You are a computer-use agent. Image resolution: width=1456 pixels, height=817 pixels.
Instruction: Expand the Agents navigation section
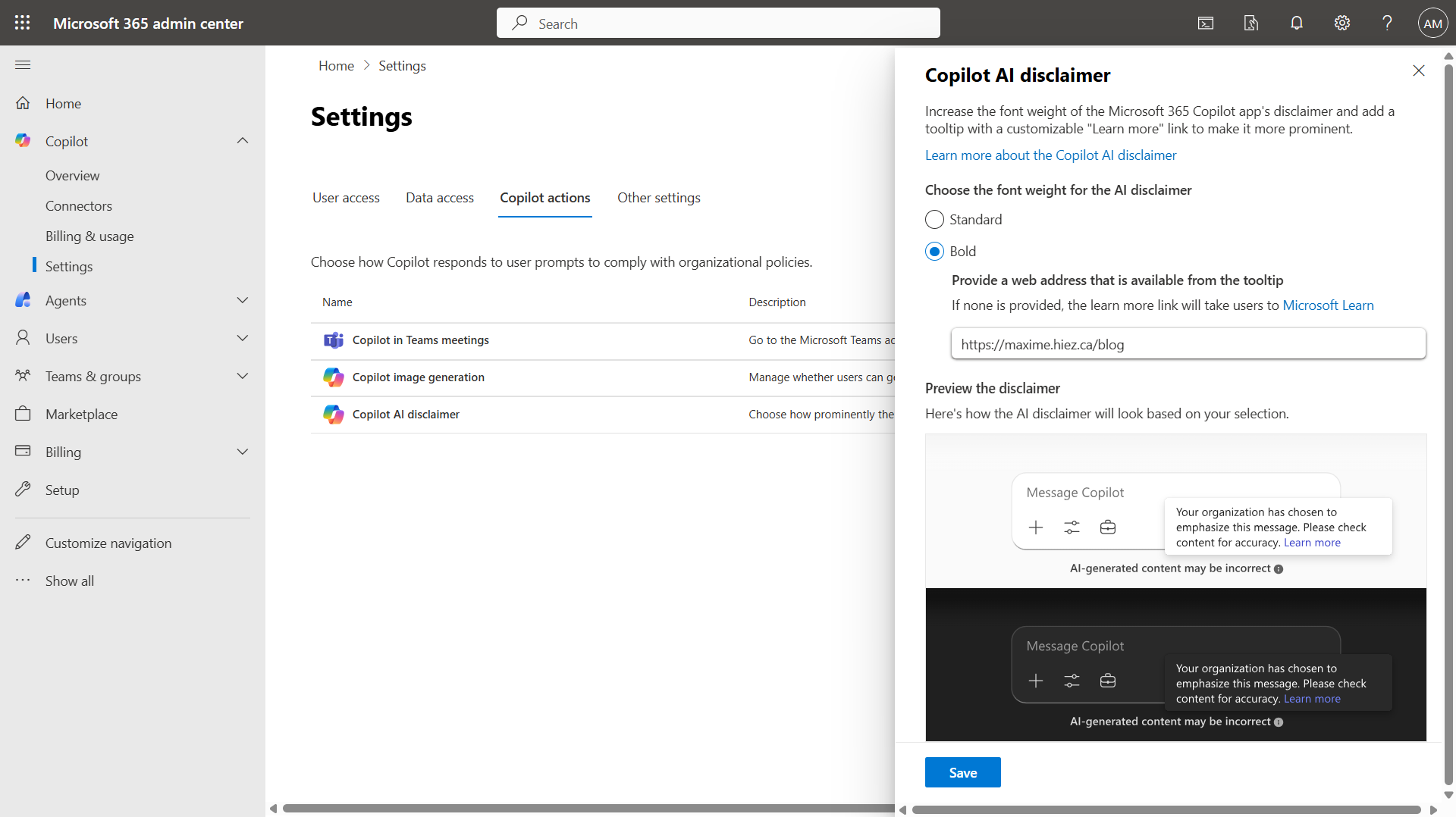(x=243, y=301)
